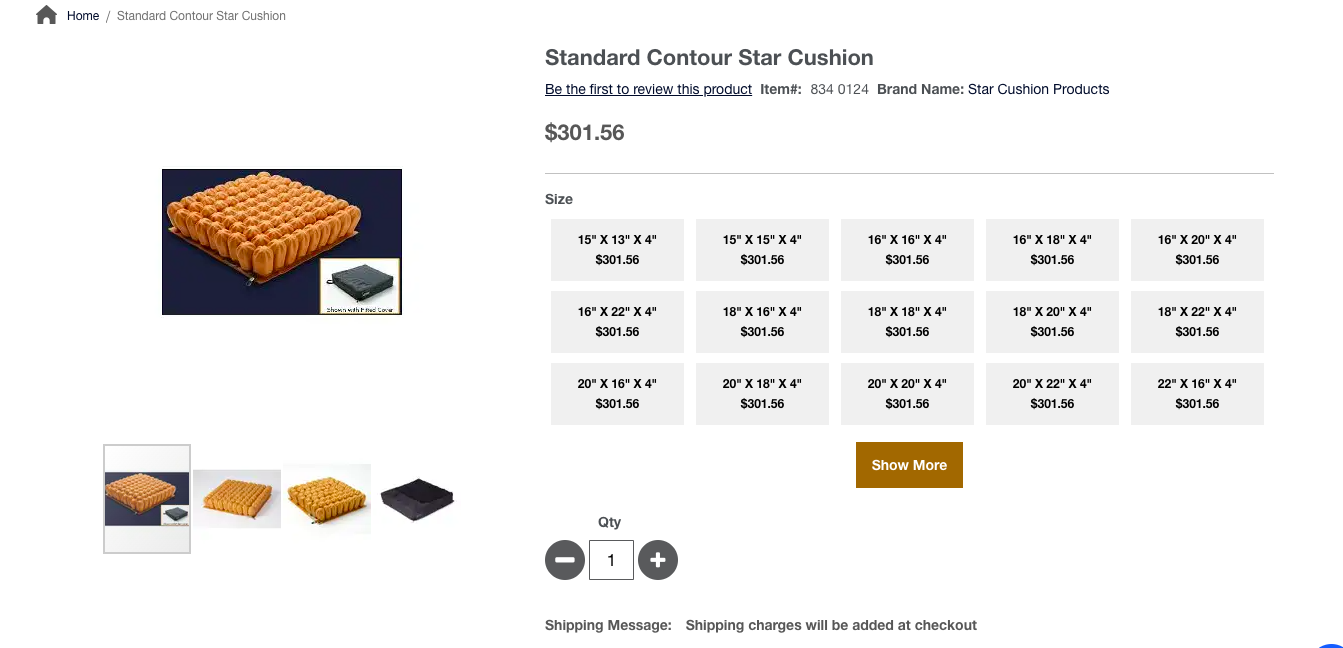Select the 16" X 22" X 4" option

coord(617,322)
